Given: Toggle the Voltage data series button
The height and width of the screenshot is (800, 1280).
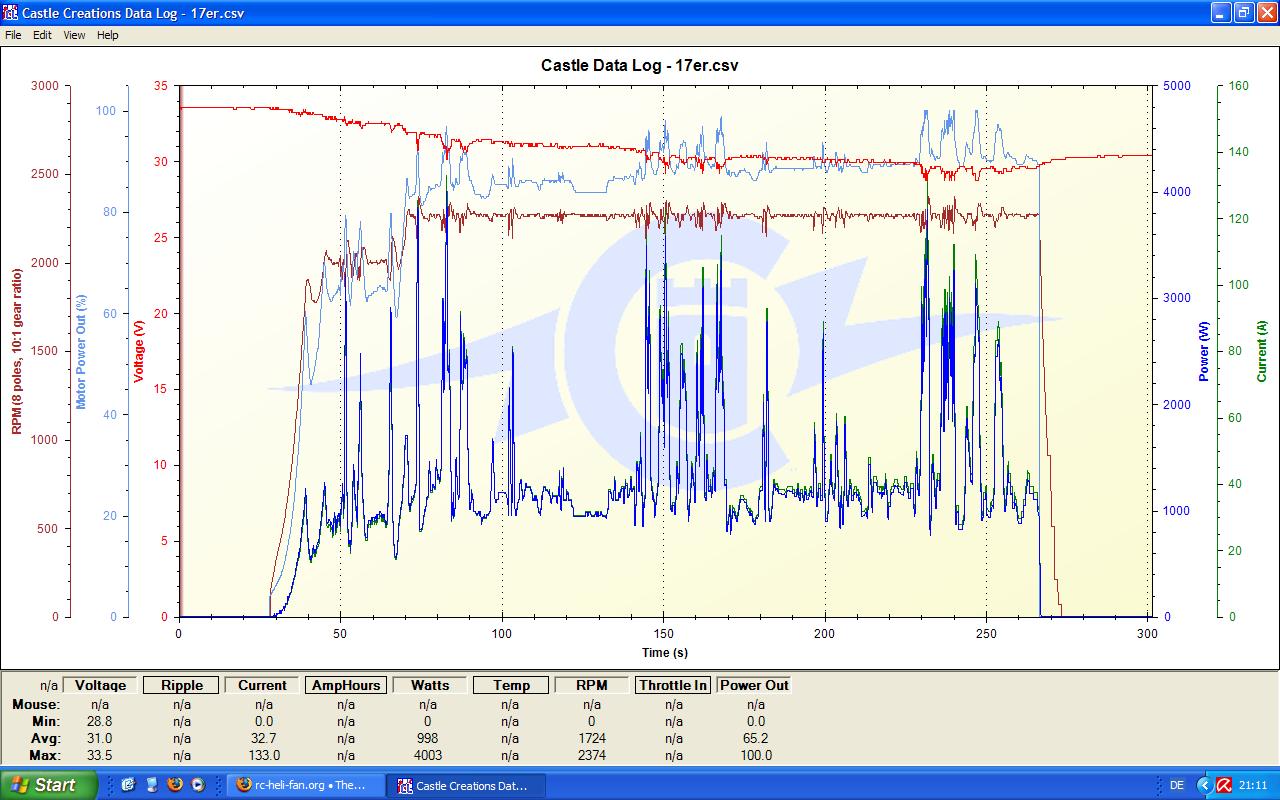Looking at the screenshot, I should [100, 685].
